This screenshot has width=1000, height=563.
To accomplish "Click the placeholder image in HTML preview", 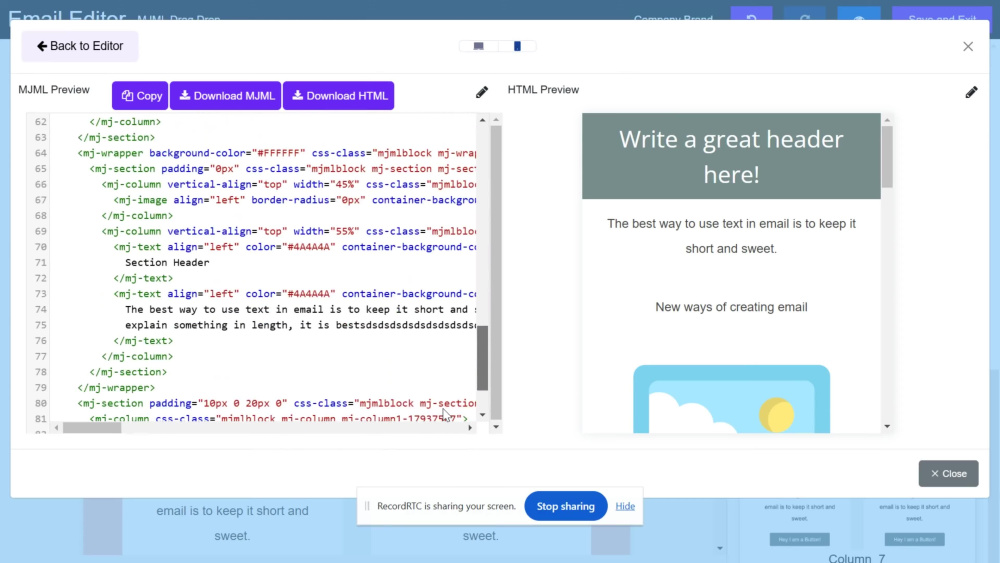I will [x=732, y=399].
